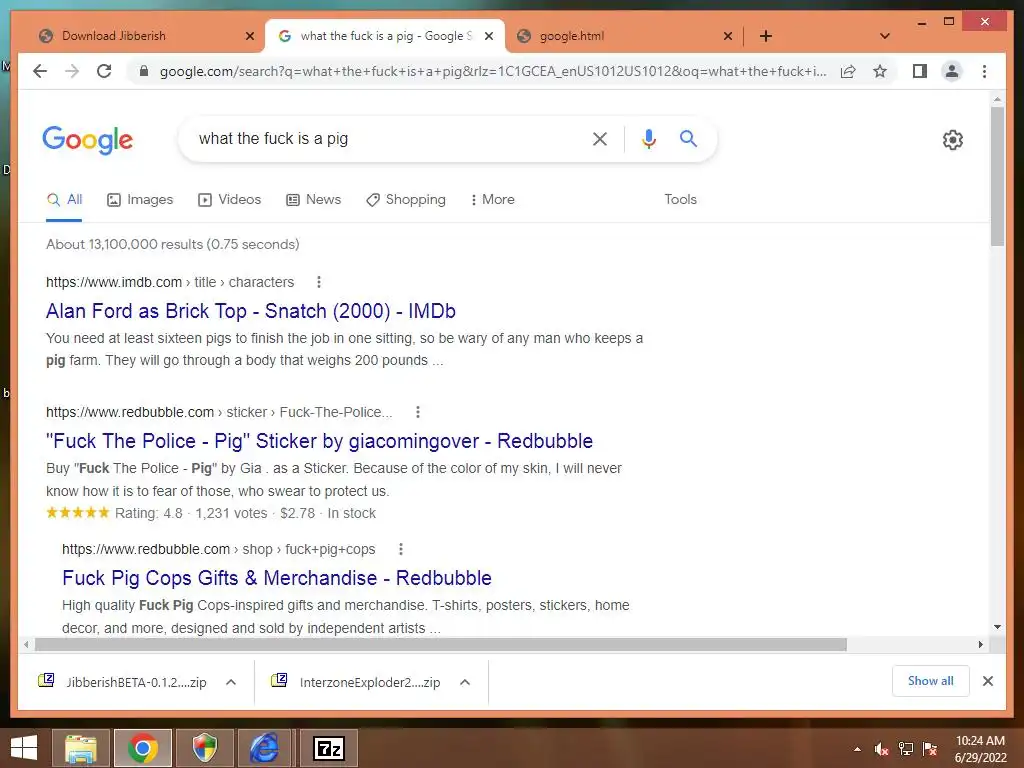Open JibberishBETA-0.1.2 zip download
Viewport: 1024px width, 768px height.
(x=124, y=682)
